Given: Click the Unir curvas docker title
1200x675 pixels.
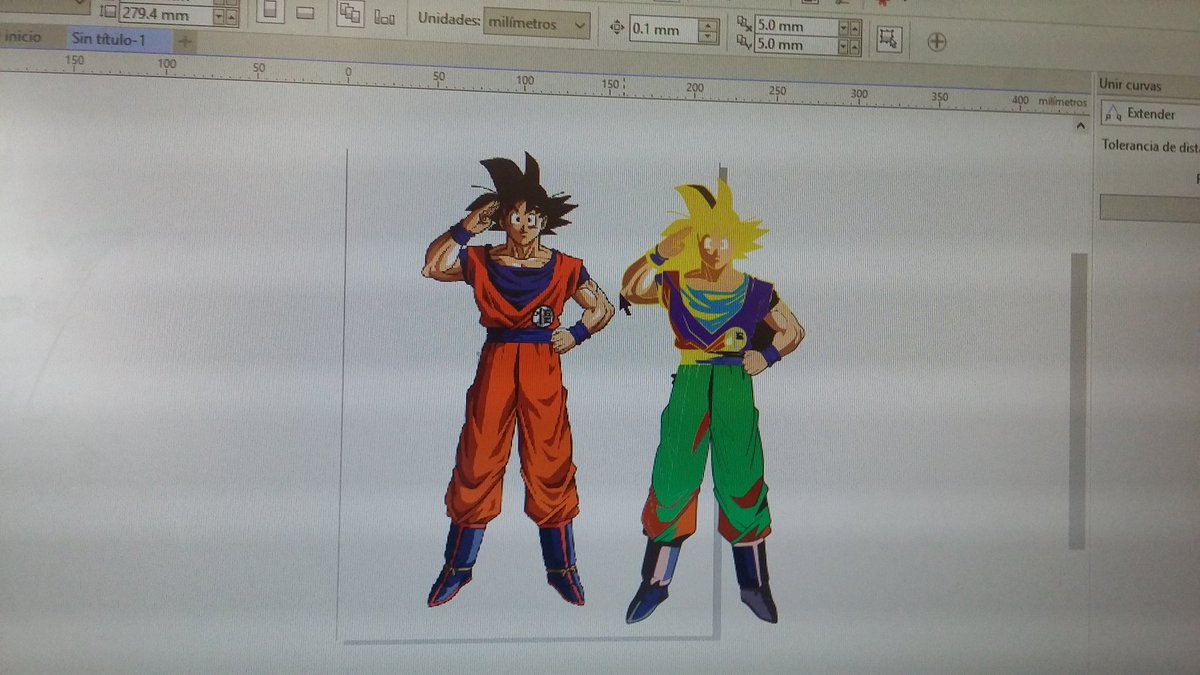Looking at the screenshot, I should click(x=1129, y=85).
